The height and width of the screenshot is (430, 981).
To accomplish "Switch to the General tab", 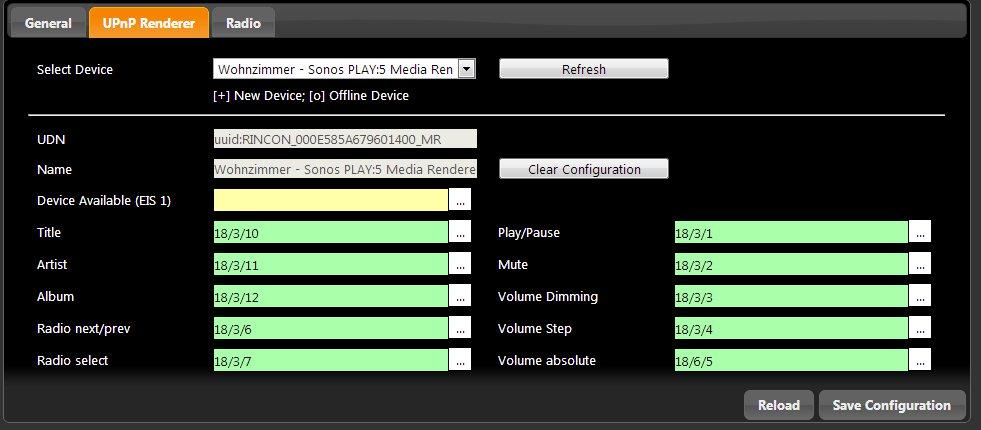I will pos(48,22).
